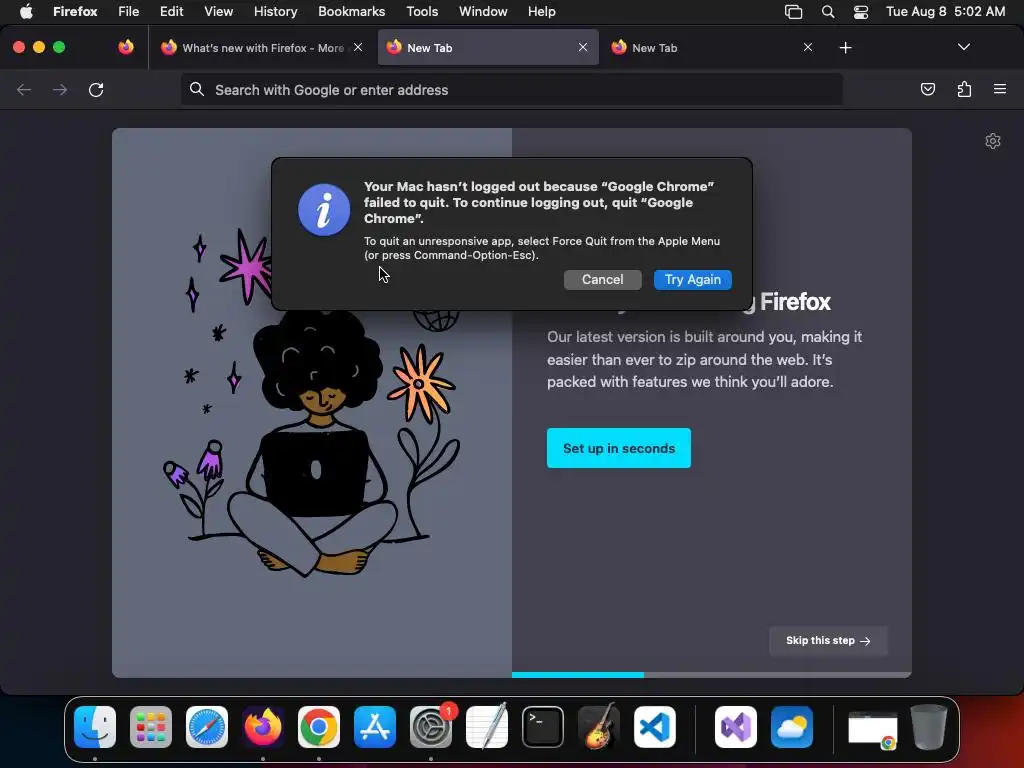Skip this step in Firefox onboarding
1024x768 pixels.
[x=827, y=641]
